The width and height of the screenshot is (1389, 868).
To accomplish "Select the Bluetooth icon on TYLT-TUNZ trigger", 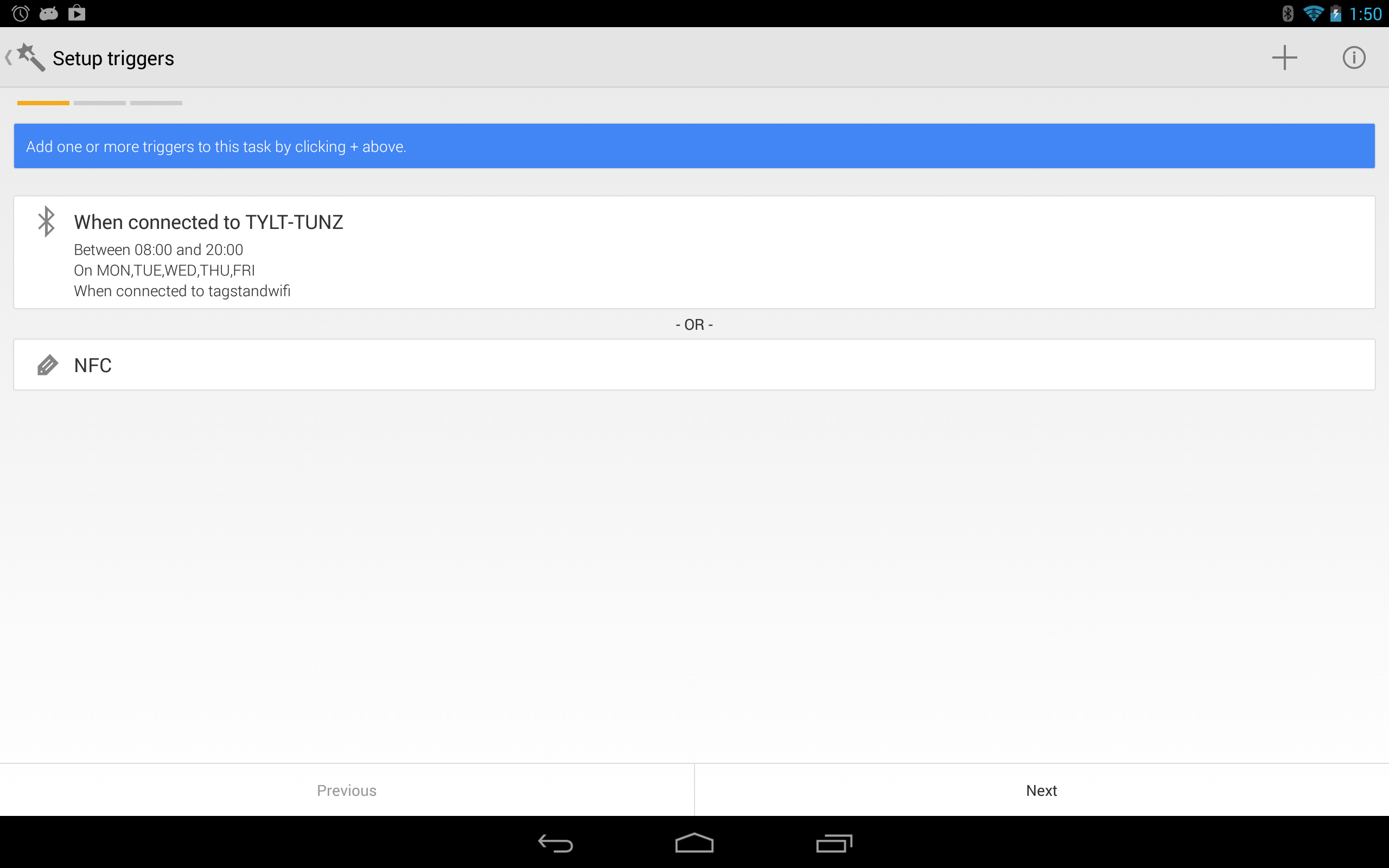I will (47, 221).
